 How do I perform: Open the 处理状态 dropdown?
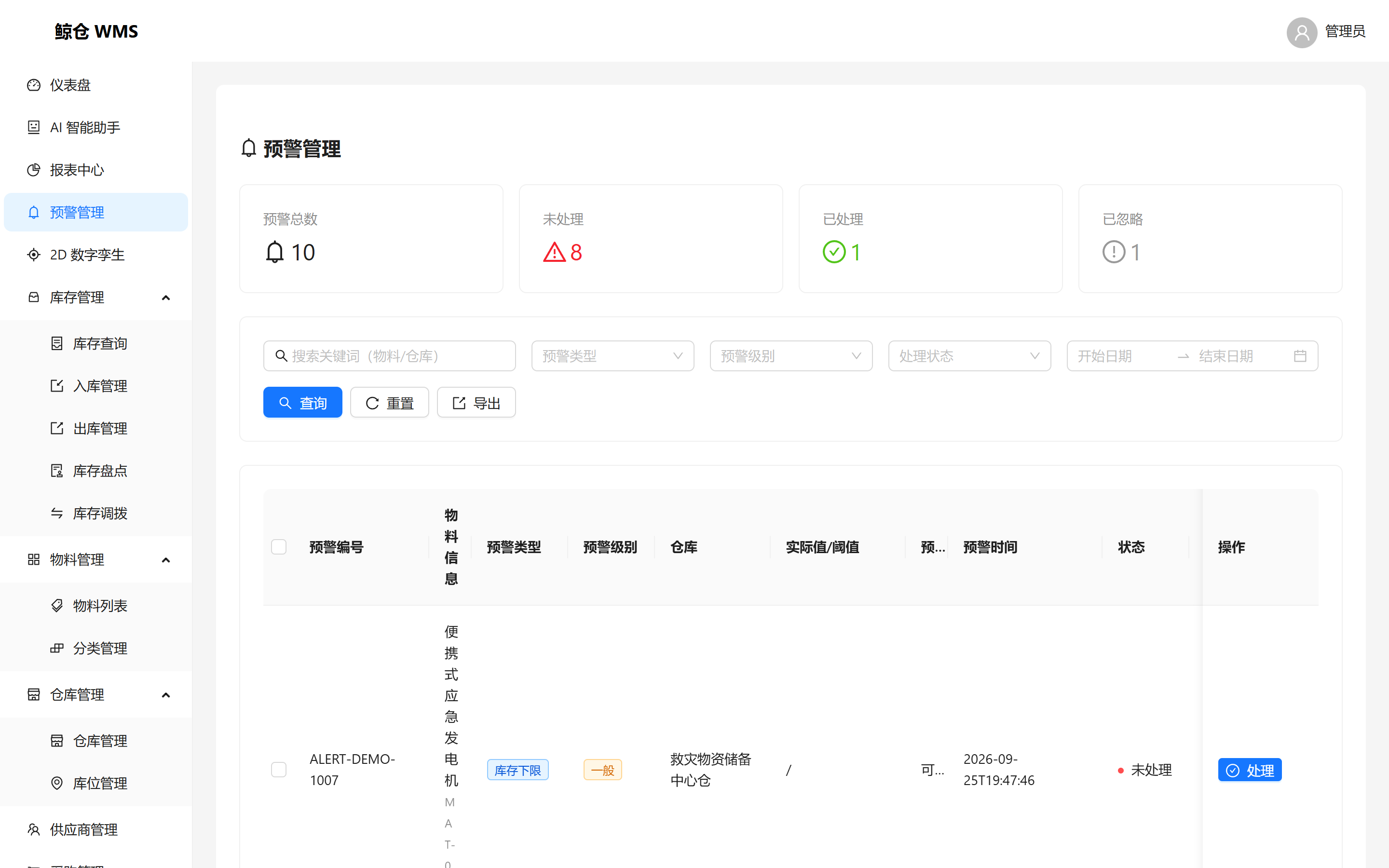pyautogui.click(x=969, y=356)
